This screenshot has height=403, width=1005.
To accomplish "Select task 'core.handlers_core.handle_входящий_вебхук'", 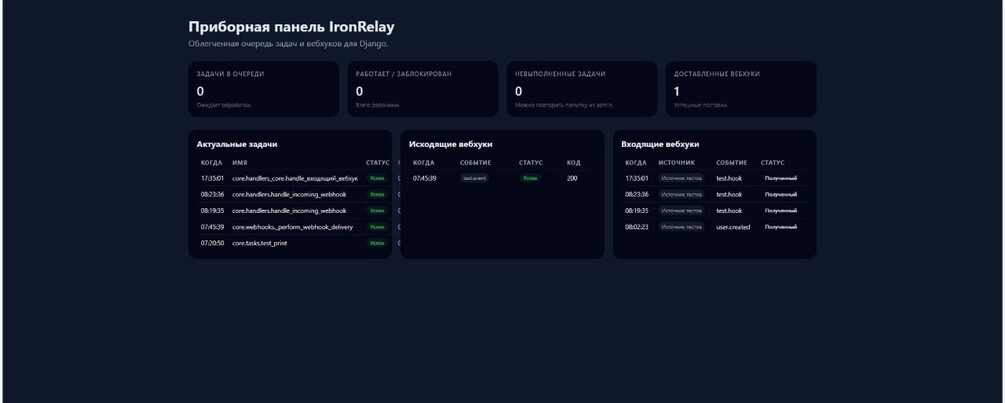I will pos(295,178).
